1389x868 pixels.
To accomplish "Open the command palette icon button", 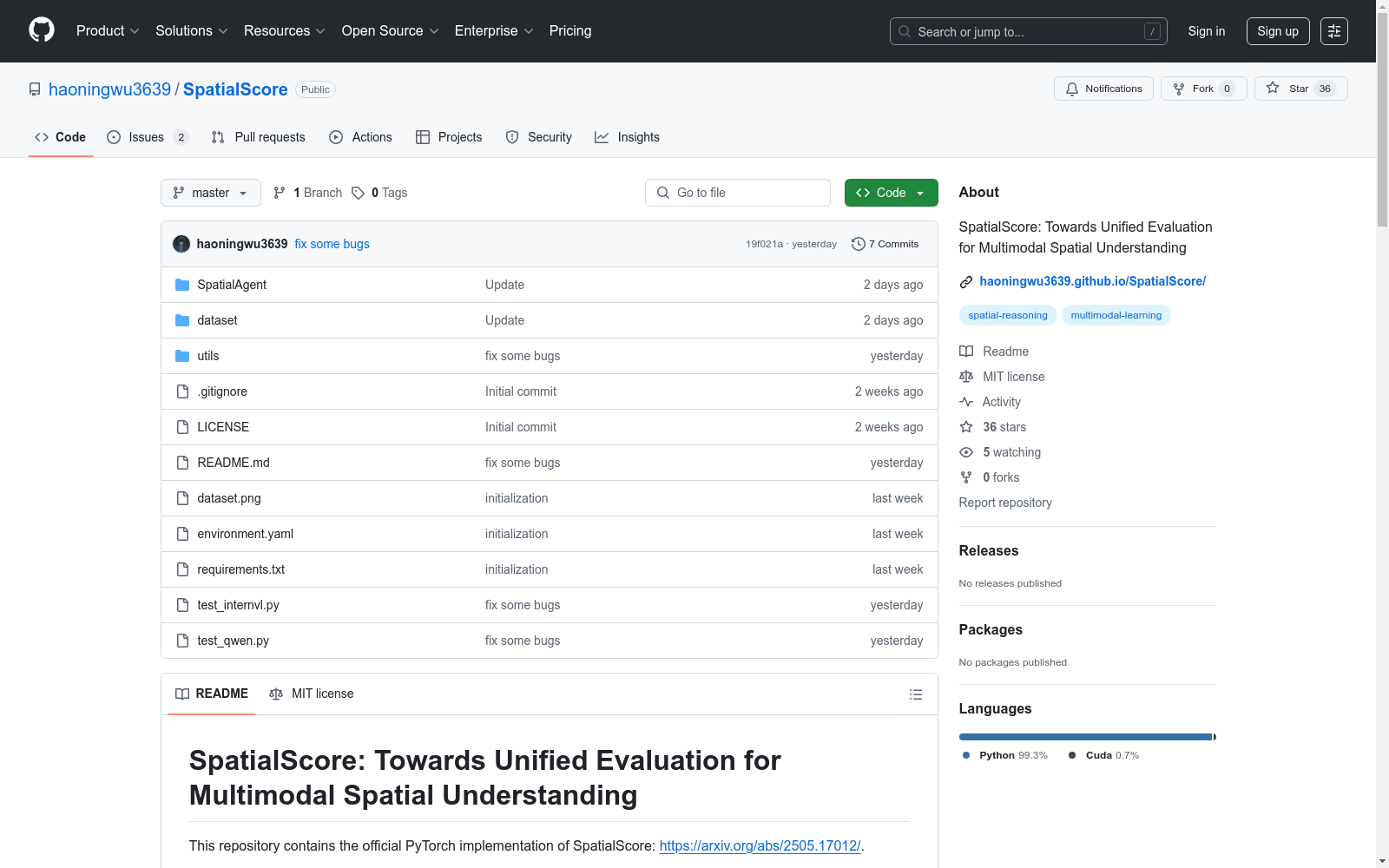I will pyautogui.click(x=1334, y=31).
